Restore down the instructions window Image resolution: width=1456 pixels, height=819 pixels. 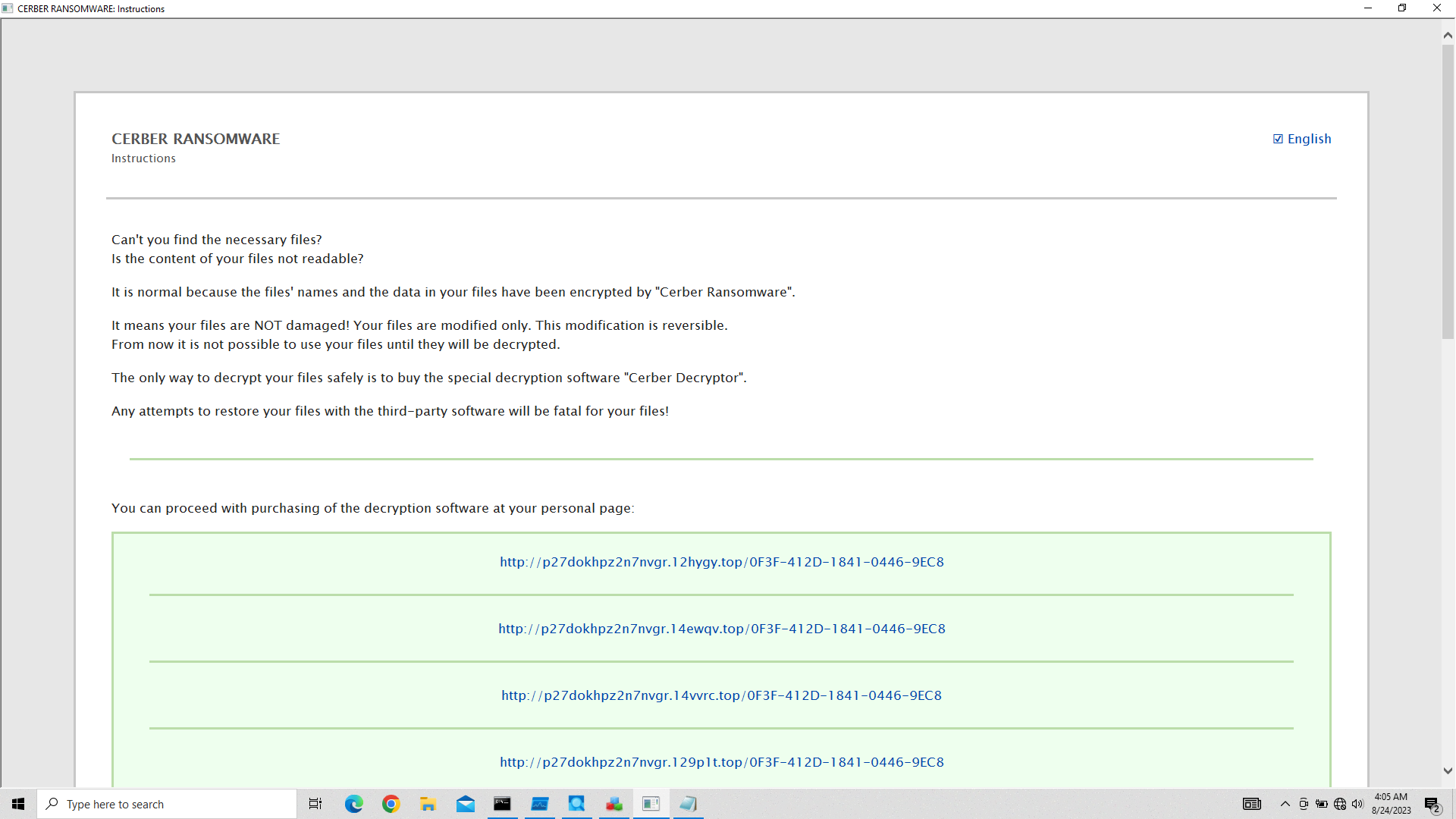pos(1402,8)
